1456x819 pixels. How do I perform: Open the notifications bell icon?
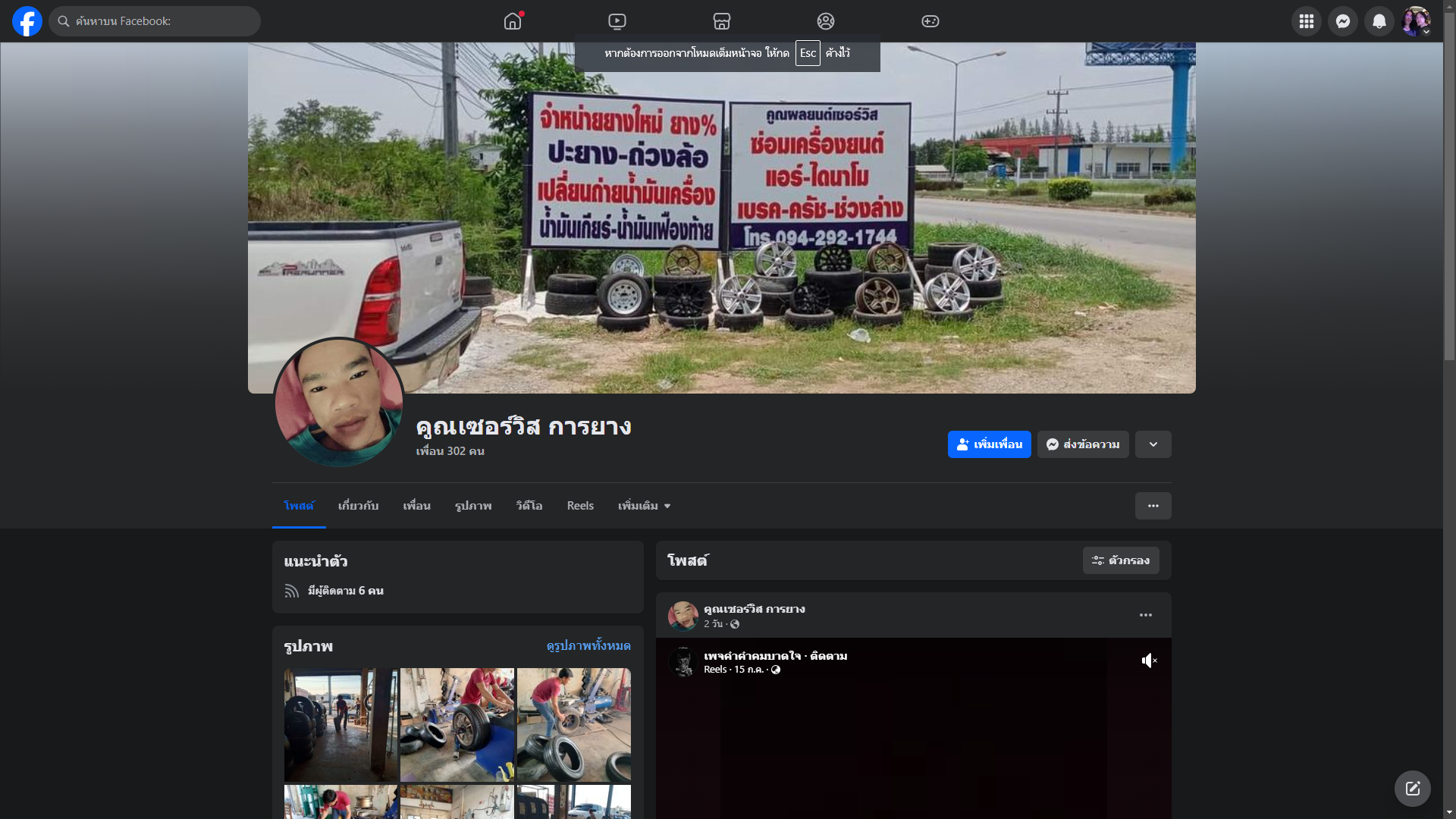(x=1379, y=21)
